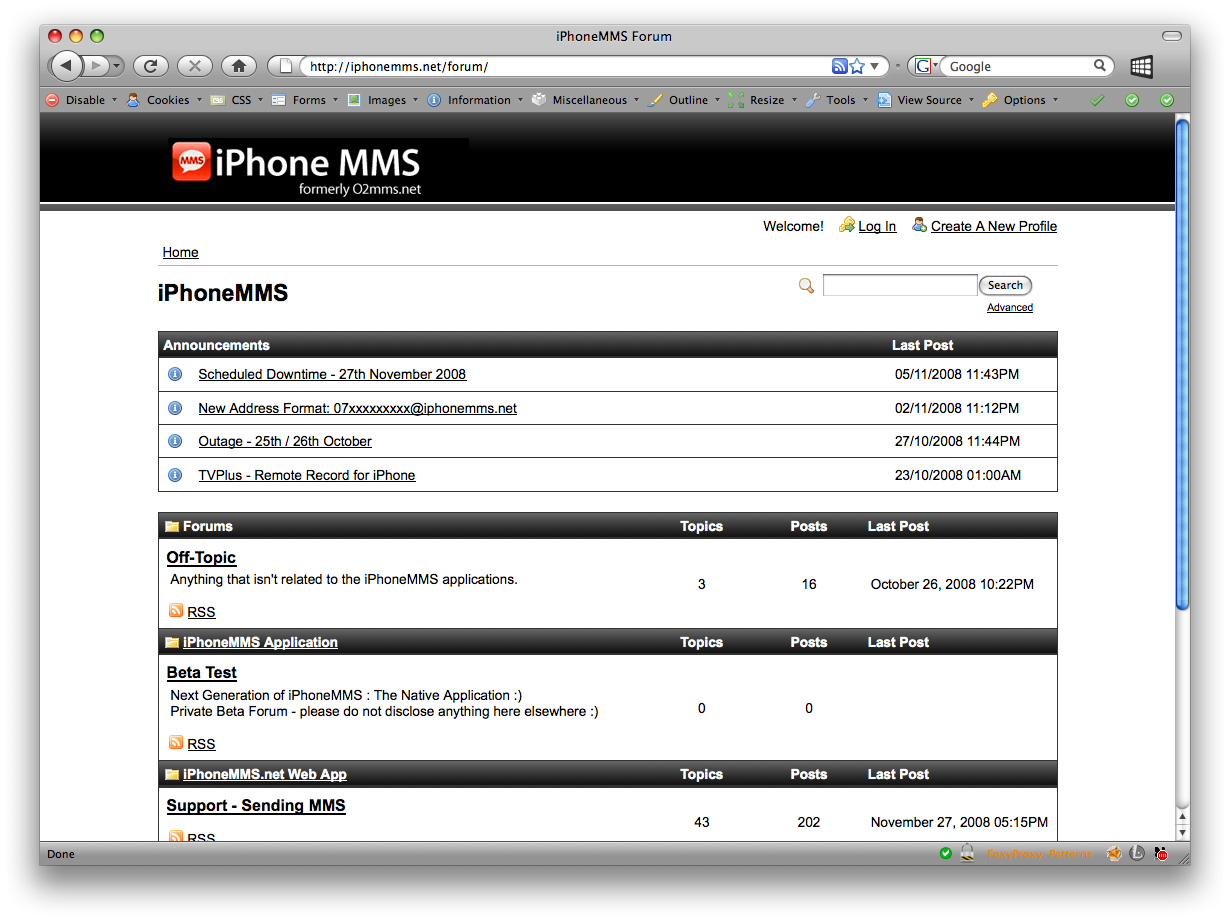Click the address bar URL field
1230x920 pixels.
point(565,66)
